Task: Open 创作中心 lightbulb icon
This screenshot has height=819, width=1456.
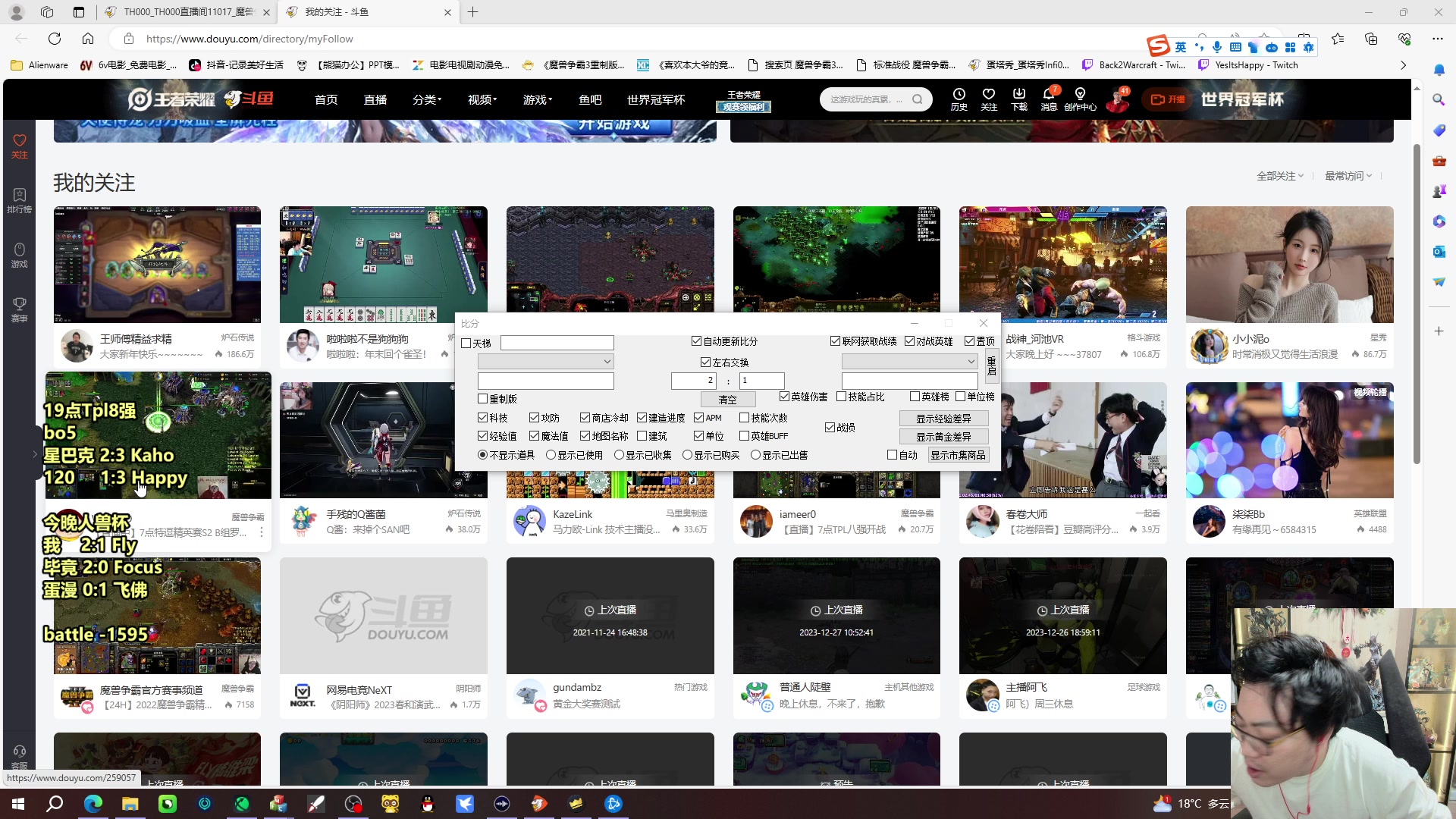Action: [1080, 99]
